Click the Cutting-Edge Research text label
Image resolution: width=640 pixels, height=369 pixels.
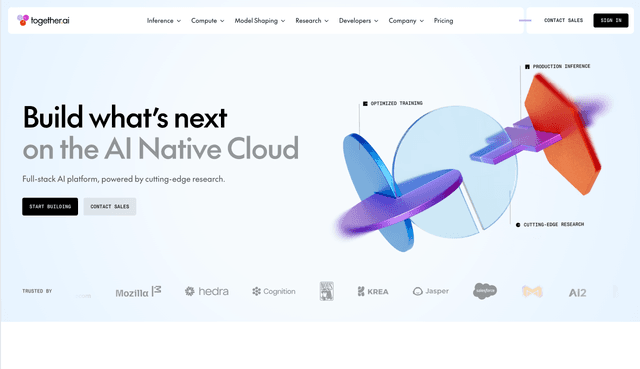(553, 225)
